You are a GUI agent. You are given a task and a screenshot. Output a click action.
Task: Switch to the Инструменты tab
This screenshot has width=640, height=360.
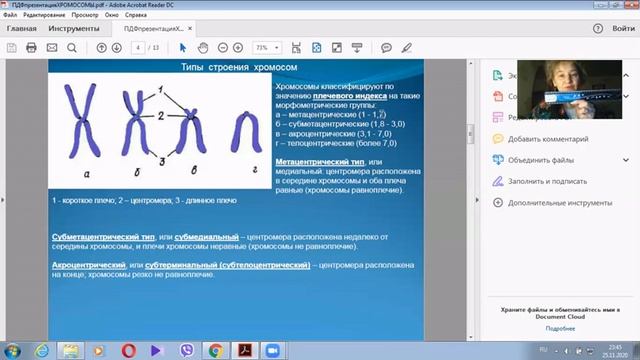coord(74,29)
